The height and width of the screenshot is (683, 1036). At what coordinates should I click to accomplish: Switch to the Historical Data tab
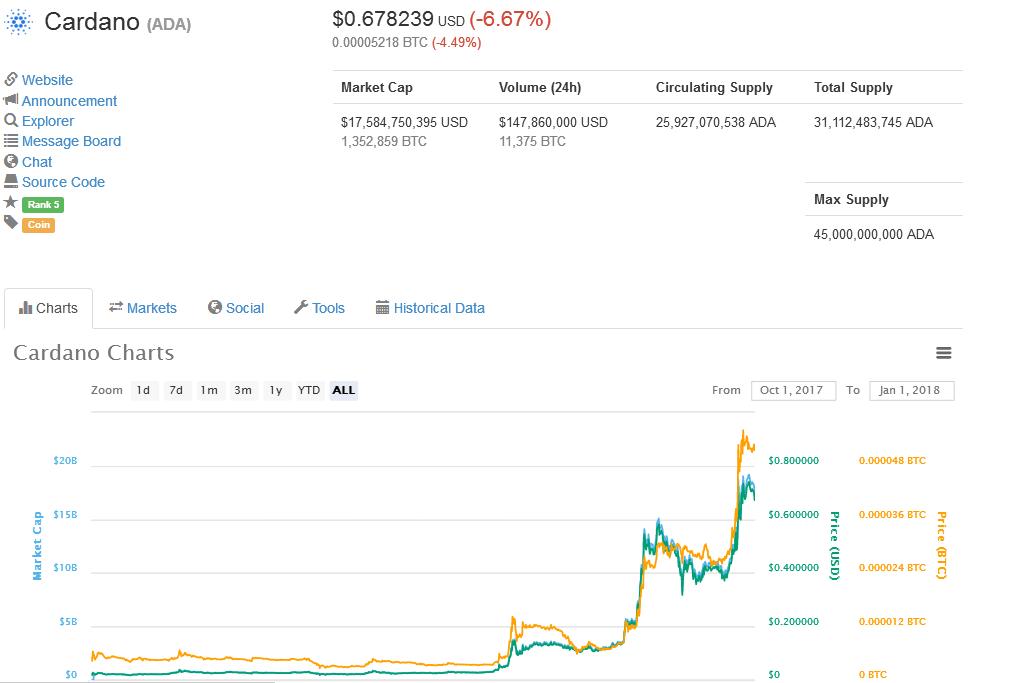(x=430, y=308)
